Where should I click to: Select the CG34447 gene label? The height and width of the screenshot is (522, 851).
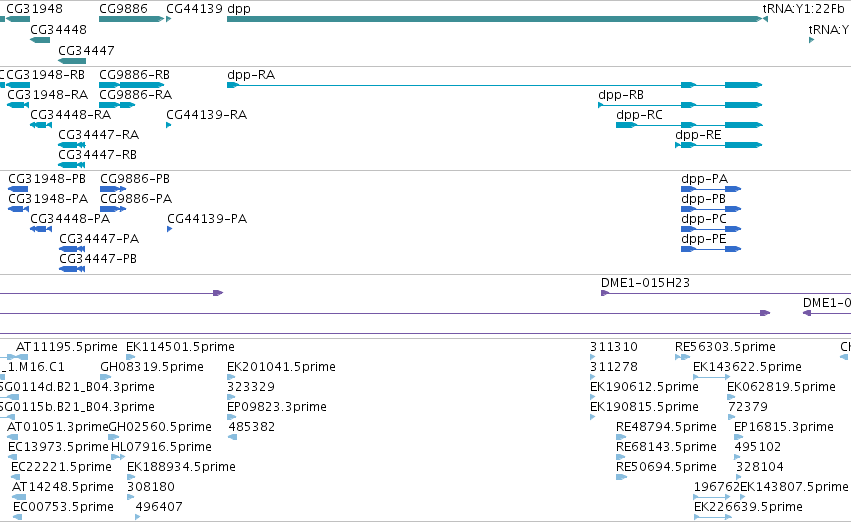tap(86, 50)
